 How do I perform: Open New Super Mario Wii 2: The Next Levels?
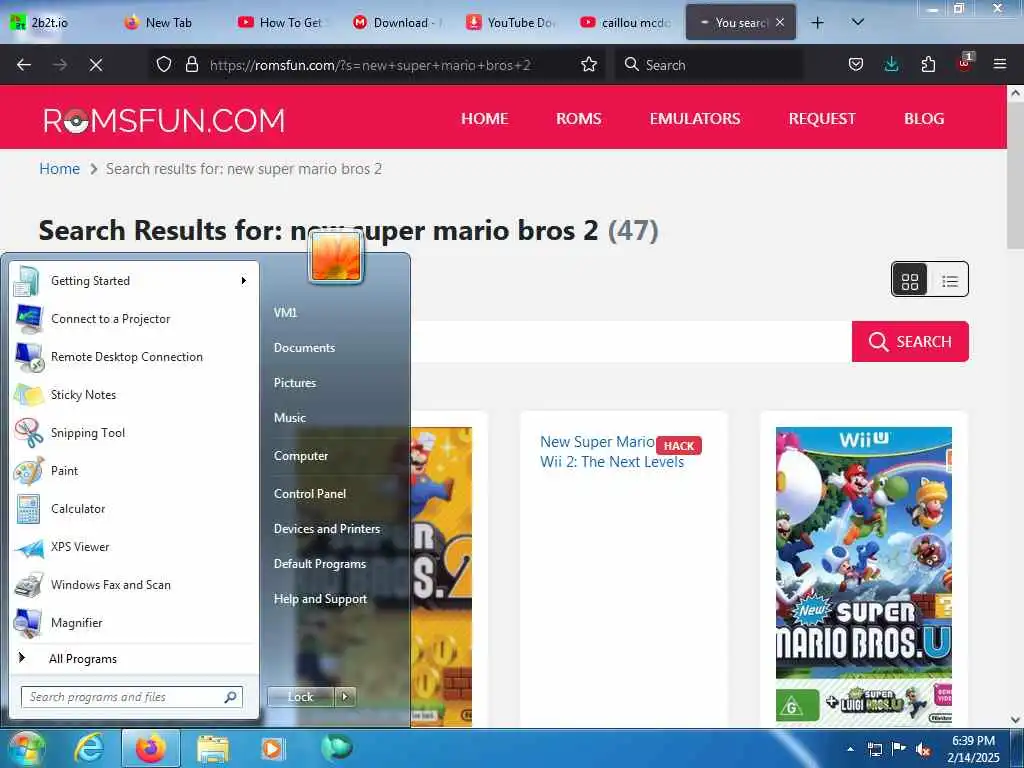coord(612,452)
